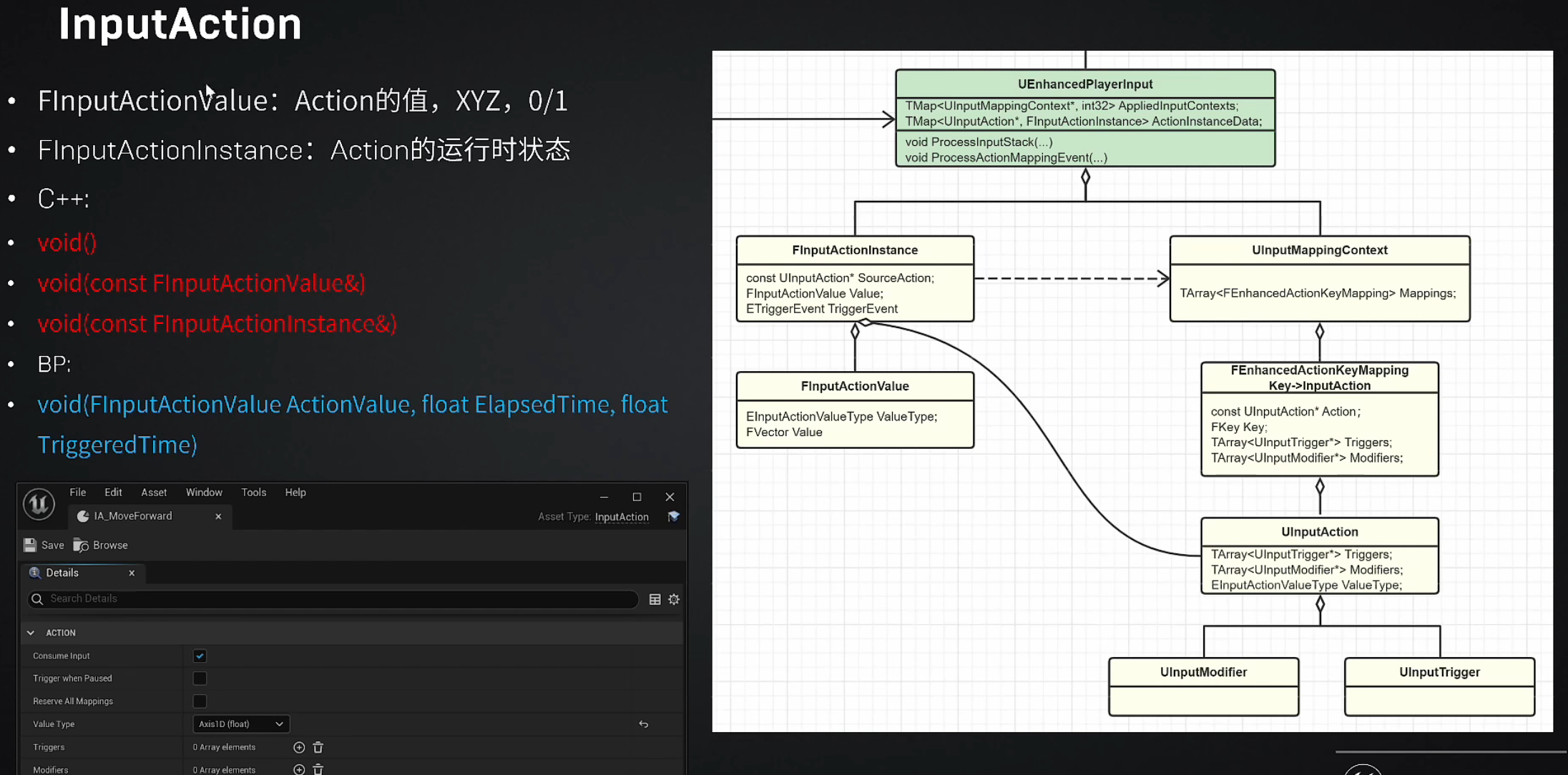Maximize the IA_MoveForward editor window
Image resolution: width=1568 pixels, height=775 pixels.
tap(637, 497)
